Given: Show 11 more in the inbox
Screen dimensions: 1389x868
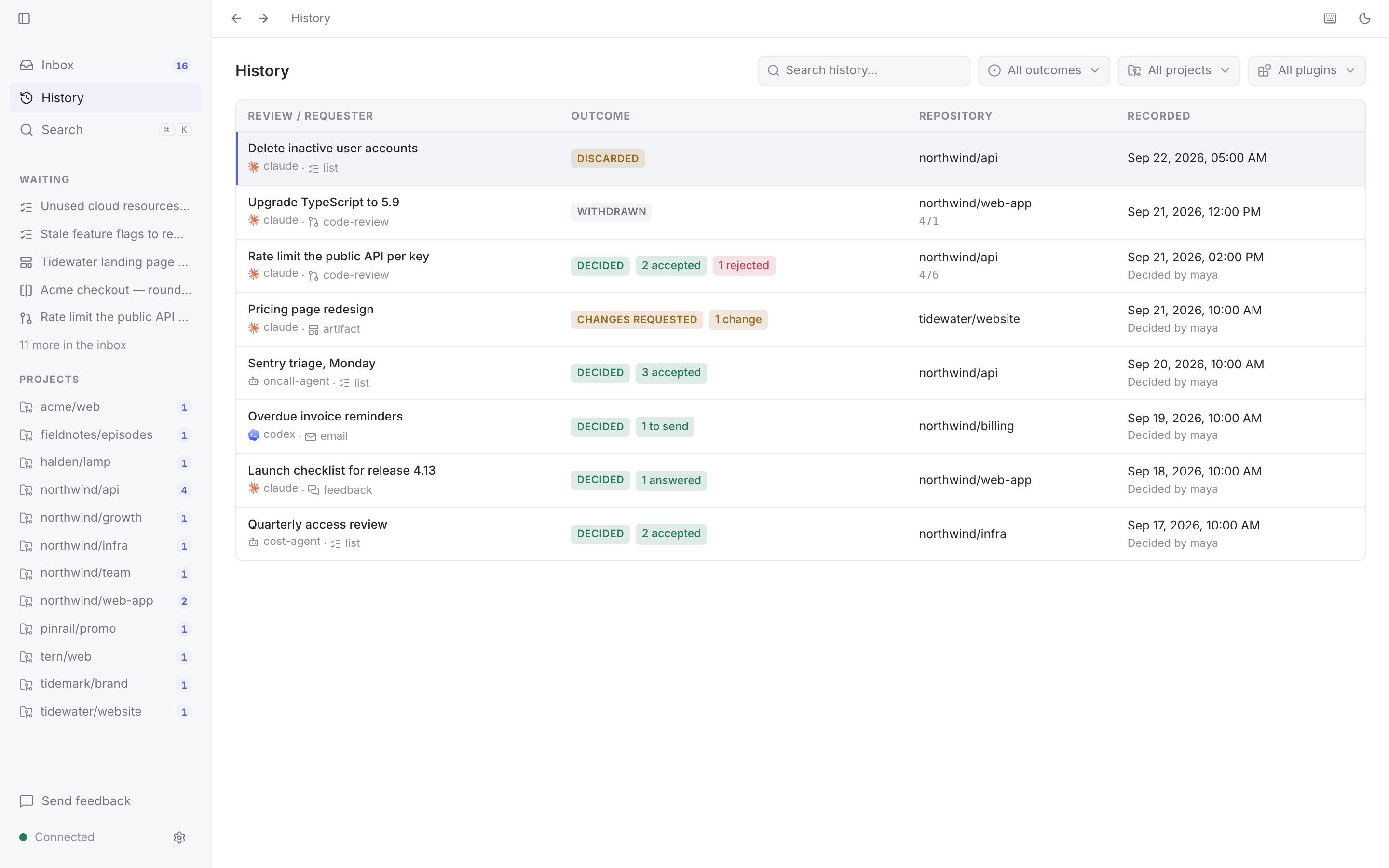Looking at the screenshot, I should [73, 345].
